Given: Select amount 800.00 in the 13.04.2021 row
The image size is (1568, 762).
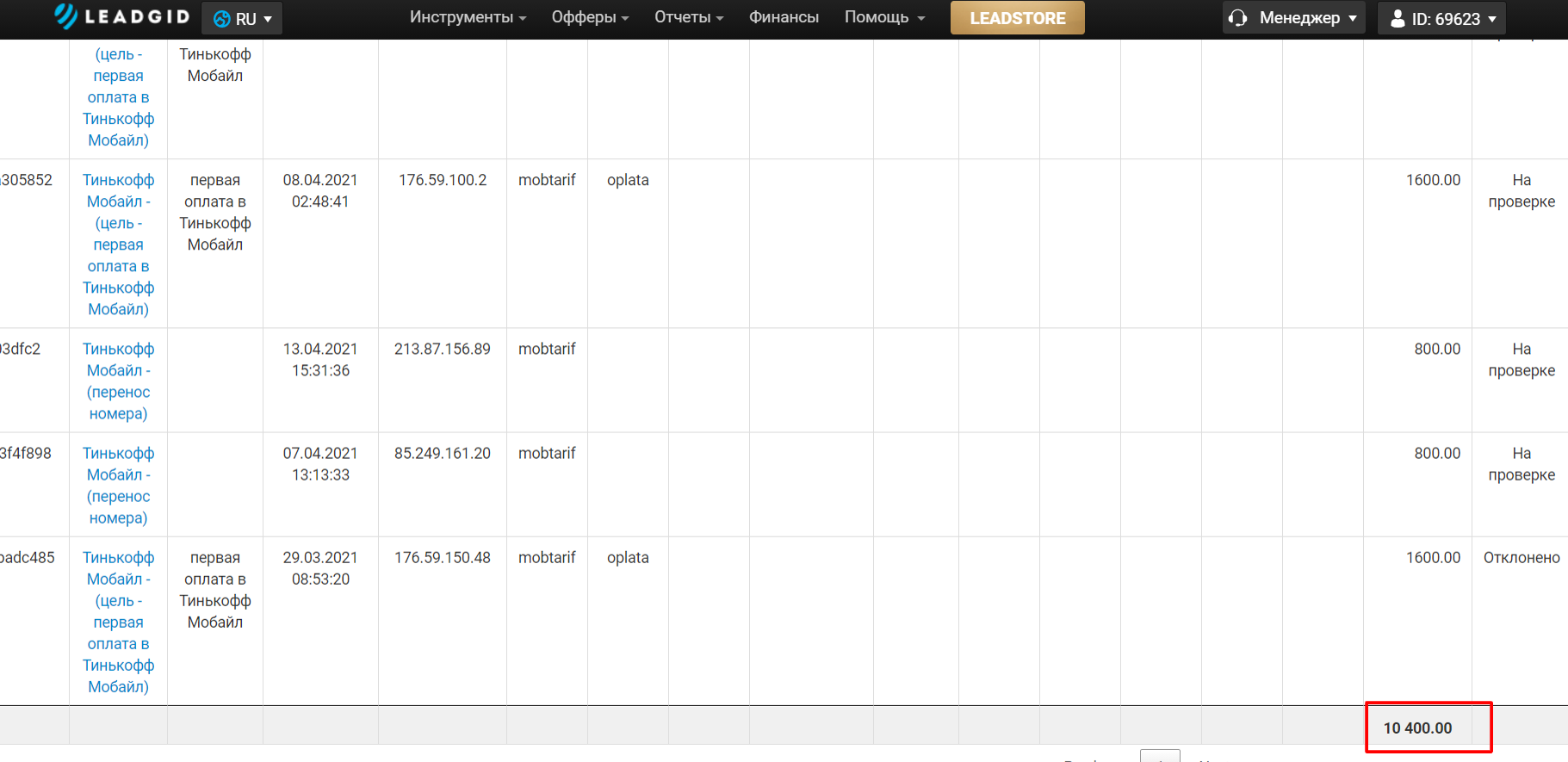Looking at the screenshot, I should (1437, 349).
